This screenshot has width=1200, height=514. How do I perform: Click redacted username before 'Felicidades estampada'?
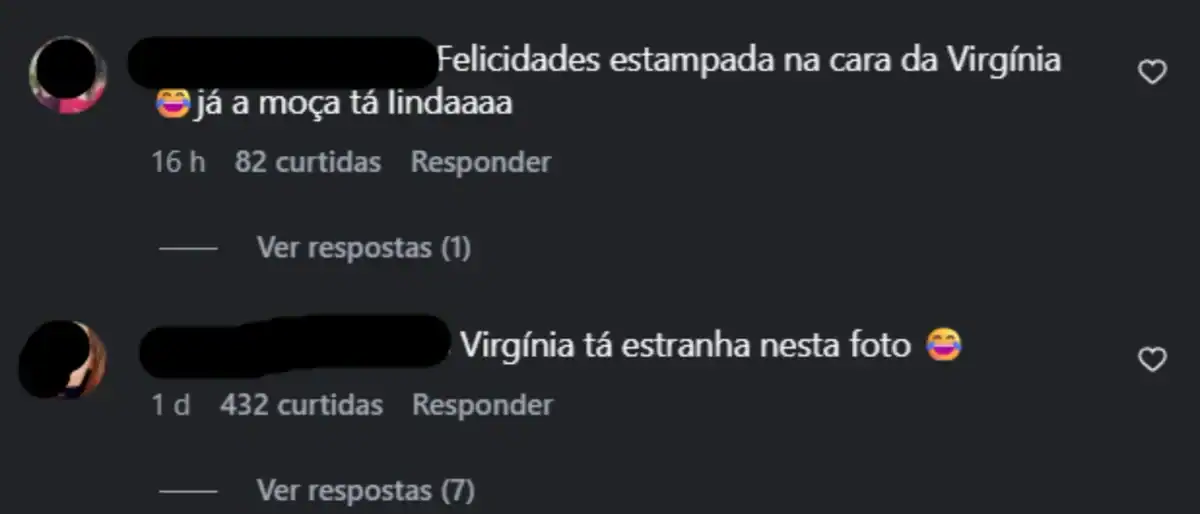point(284,62)
